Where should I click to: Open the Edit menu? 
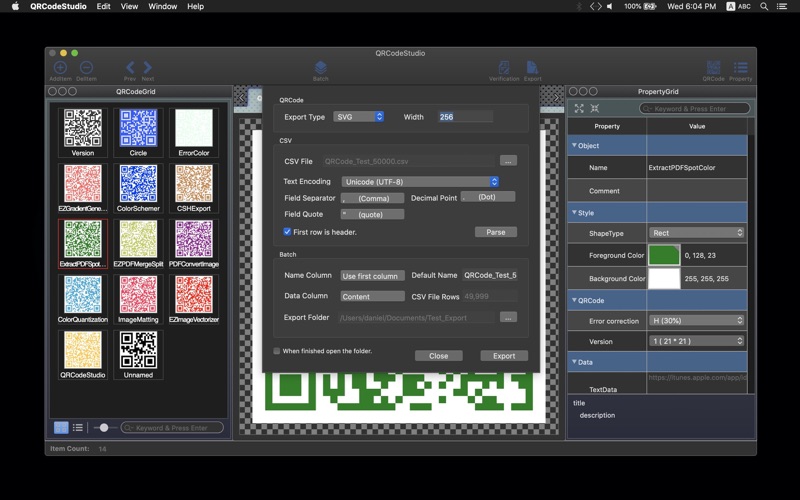point(104,7)
